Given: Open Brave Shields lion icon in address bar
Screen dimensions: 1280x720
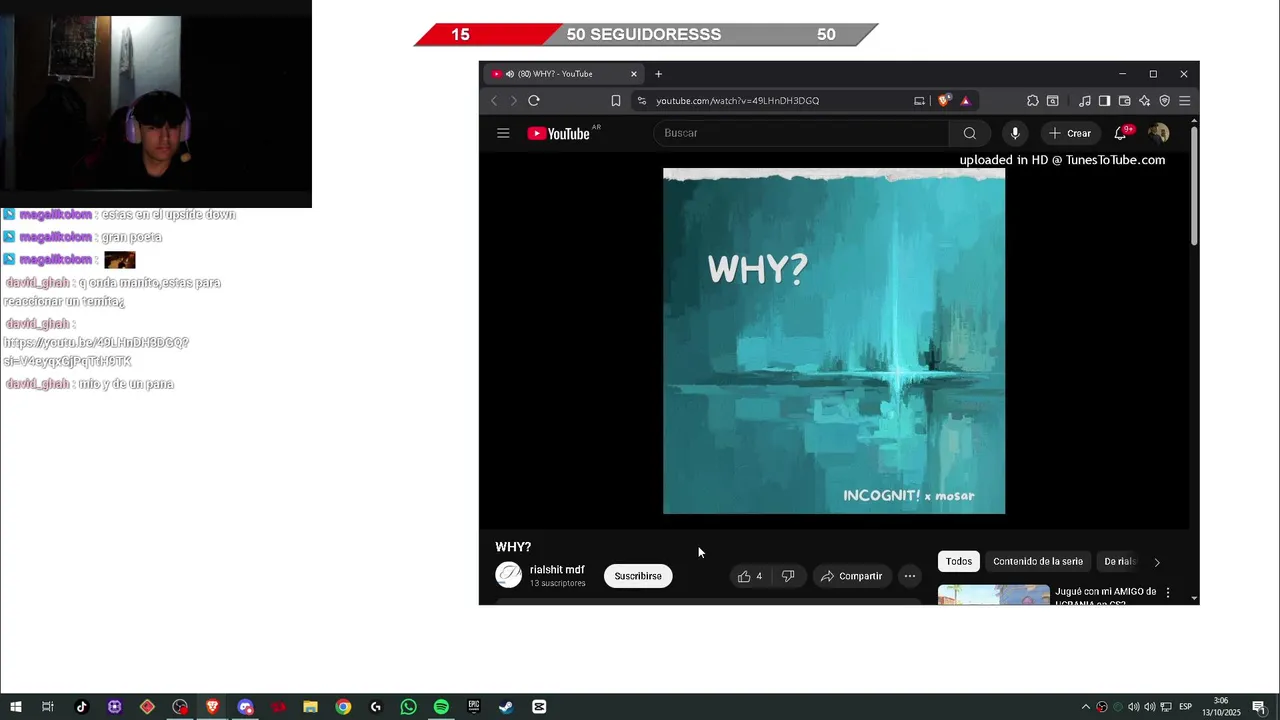Looking at the screenshot, I should pos(944,100).
